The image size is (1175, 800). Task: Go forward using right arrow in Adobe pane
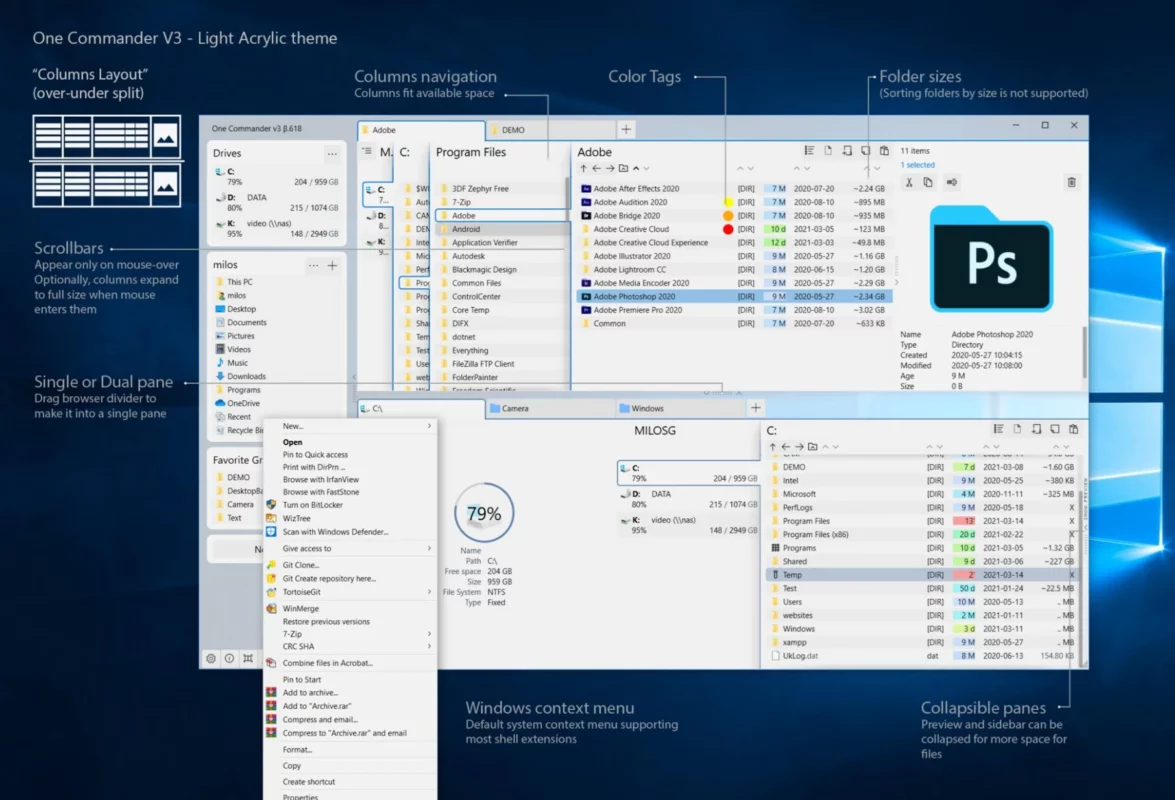pyautogui.click(x=610, y=169)
